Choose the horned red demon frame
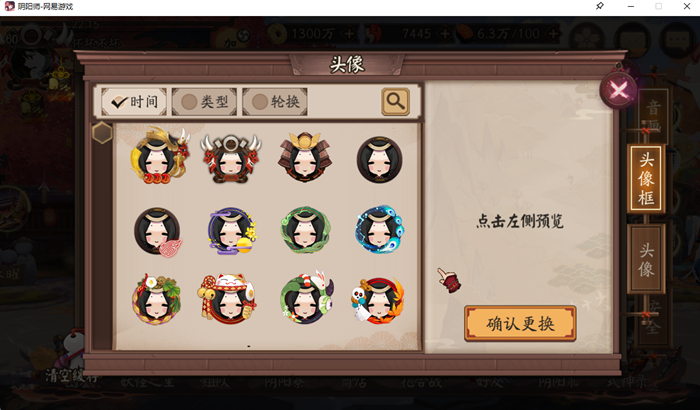 [x=231, y=159]
